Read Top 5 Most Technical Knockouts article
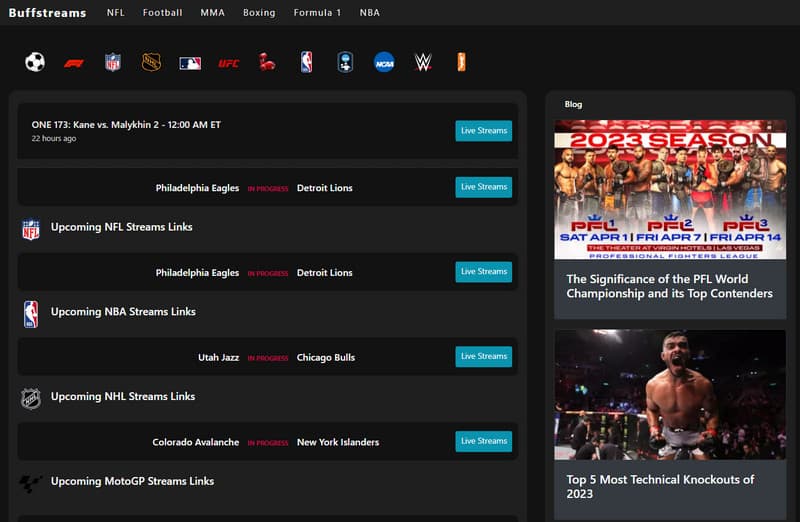 pos(660,486)
